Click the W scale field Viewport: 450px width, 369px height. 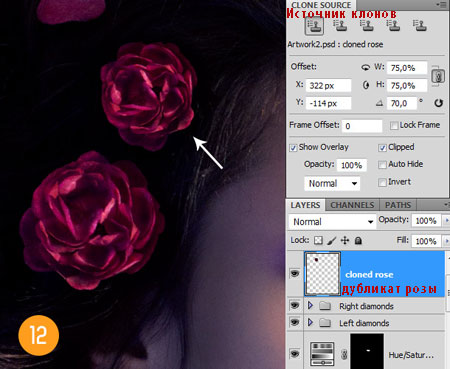(x=407, y=68)
